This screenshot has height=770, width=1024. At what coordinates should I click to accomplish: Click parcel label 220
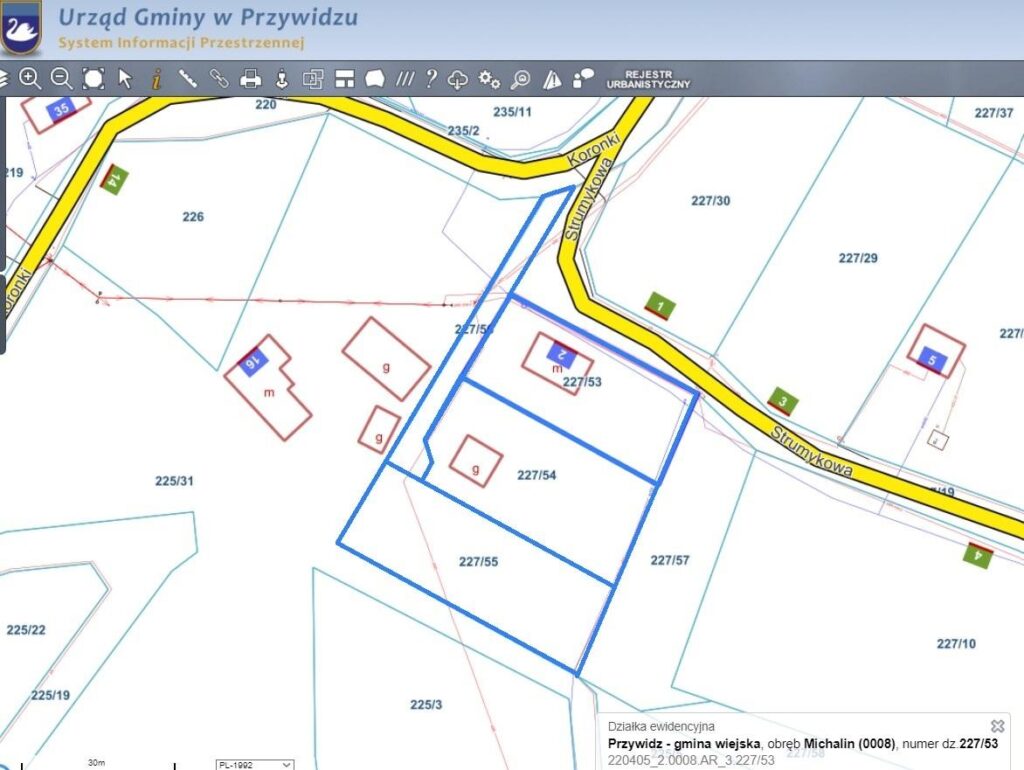pos(265,104)
